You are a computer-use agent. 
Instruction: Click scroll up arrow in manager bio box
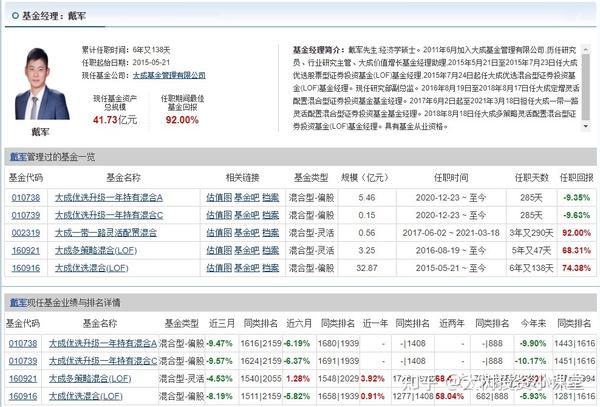tap(585, 49)
